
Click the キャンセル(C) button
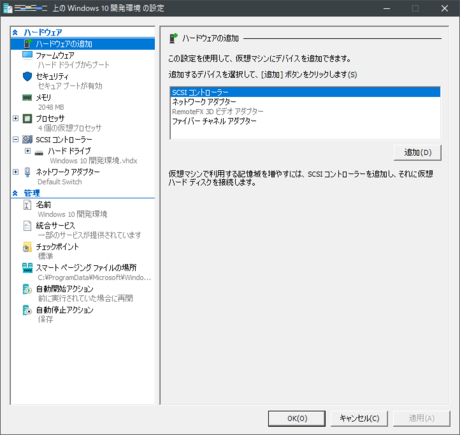coord(359,418)
